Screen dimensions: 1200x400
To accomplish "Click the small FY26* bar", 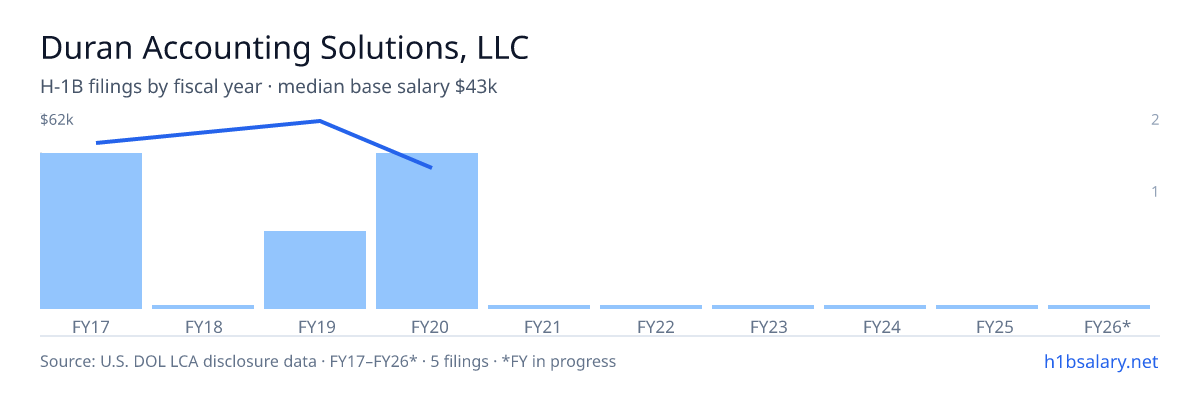I will coord(1099,307).
